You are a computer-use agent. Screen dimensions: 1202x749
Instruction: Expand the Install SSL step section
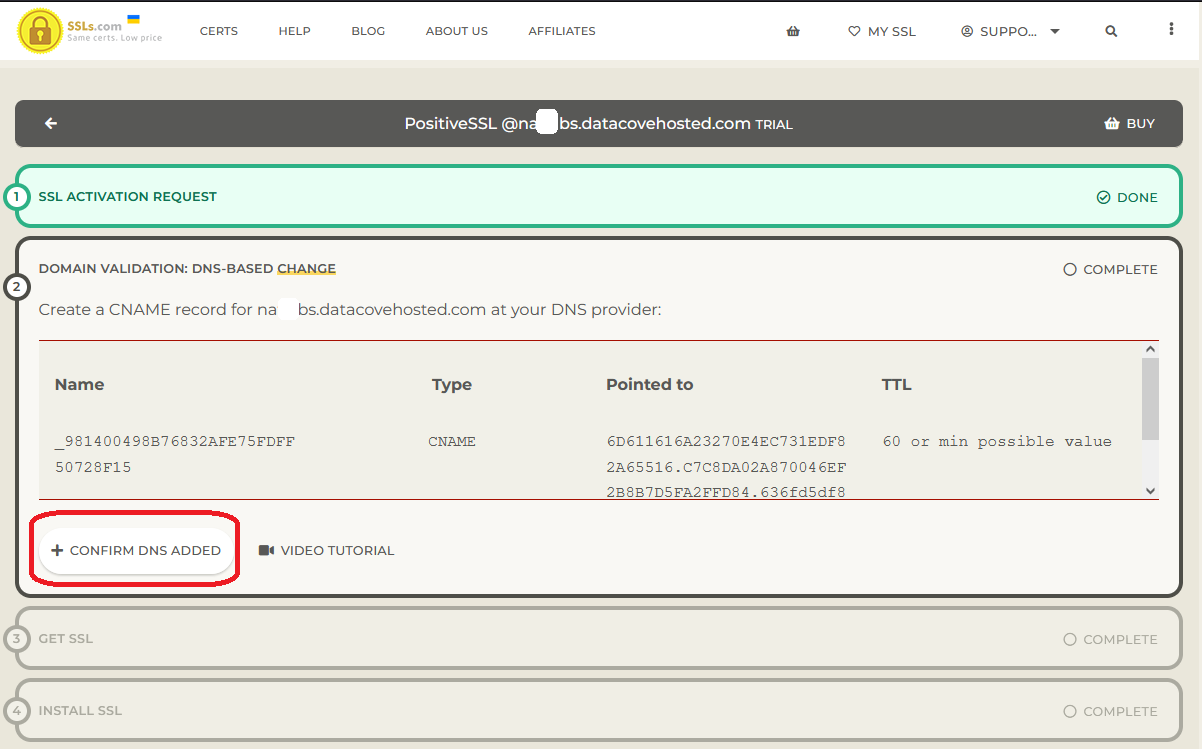80,711
